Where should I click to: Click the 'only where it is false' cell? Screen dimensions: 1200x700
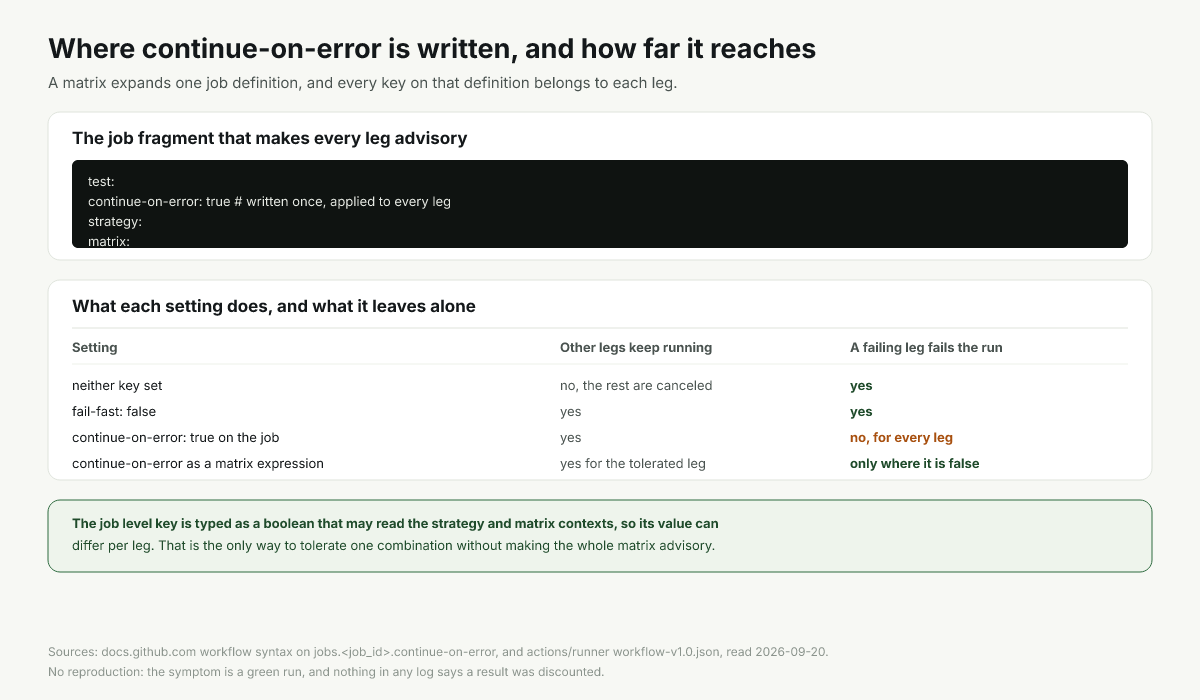[915, 463]
